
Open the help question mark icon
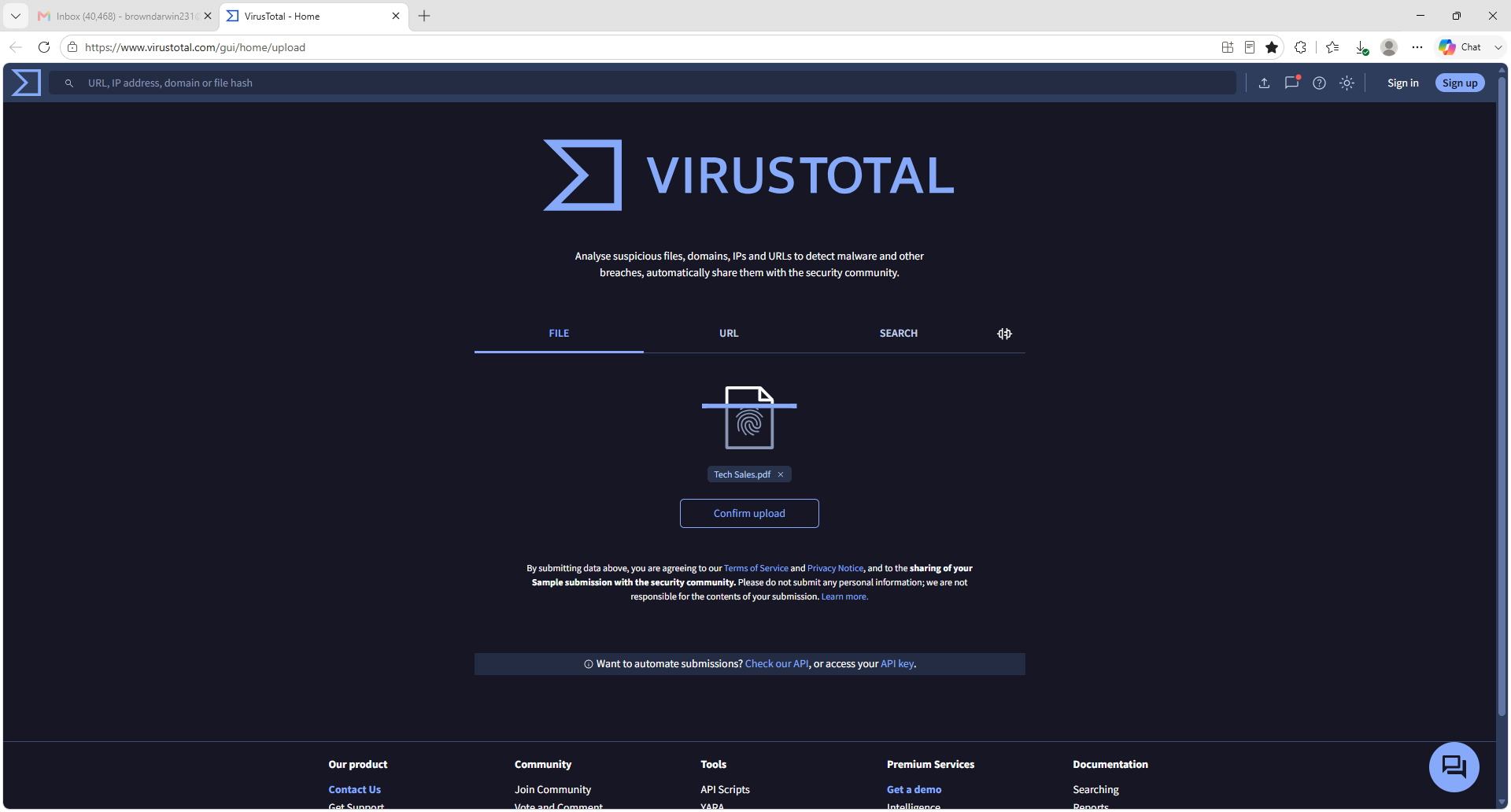[1320, 83]
